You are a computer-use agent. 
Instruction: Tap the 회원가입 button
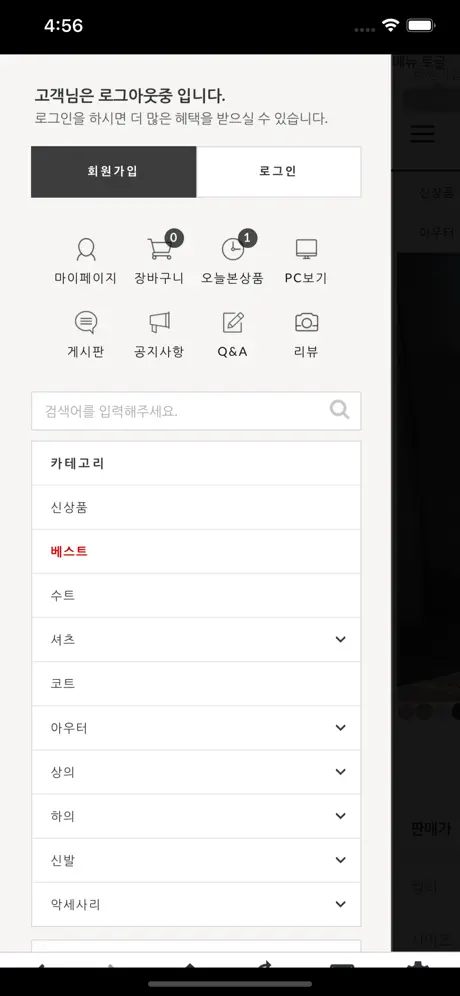click(x=114, y=172)
